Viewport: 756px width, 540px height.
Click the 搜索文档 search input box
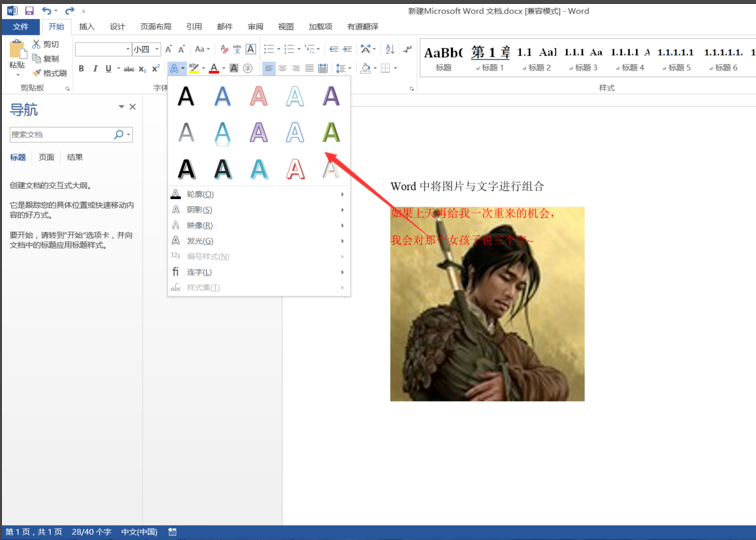[x=60, y=134]
